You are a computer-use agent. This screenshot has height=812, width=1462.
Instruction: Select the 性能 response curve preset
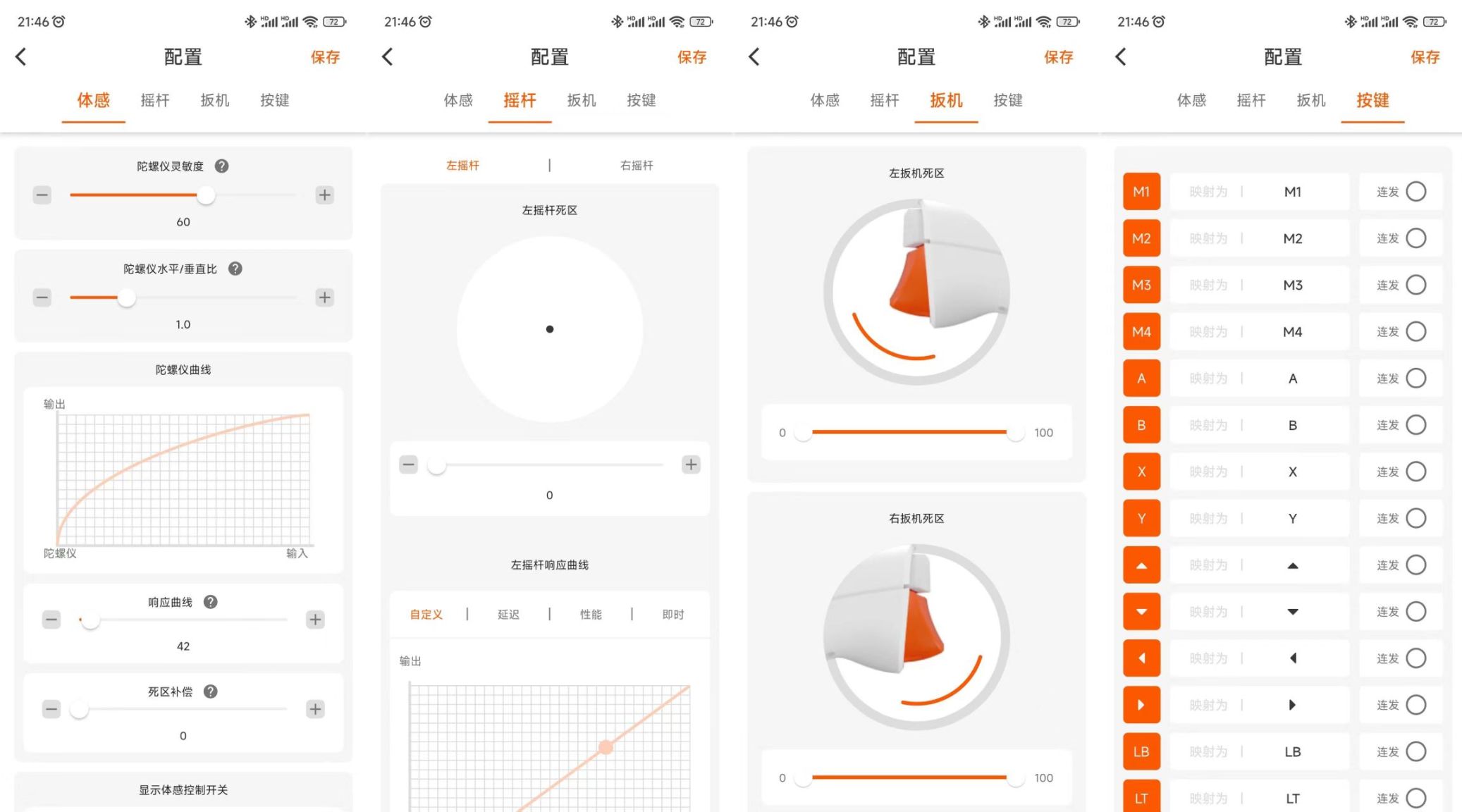[591, 615]
